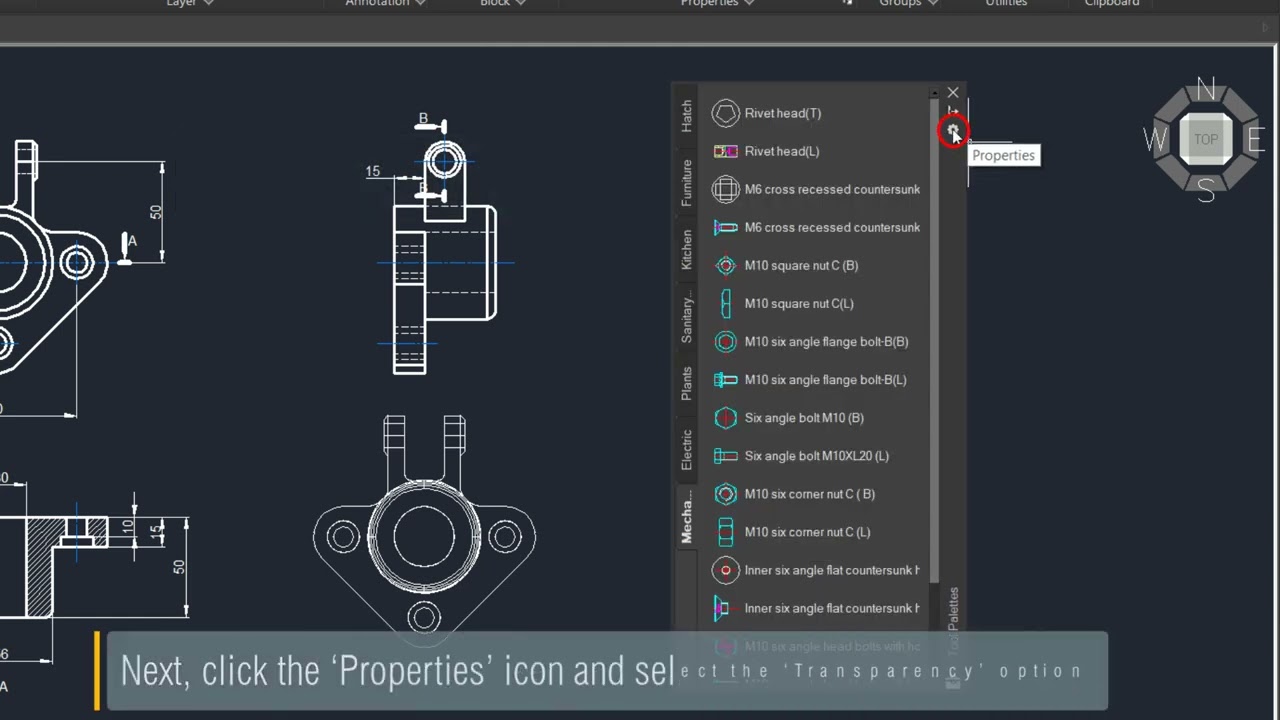
Task: Click the palette scrollbar up arrow
Action: [934, 93]
